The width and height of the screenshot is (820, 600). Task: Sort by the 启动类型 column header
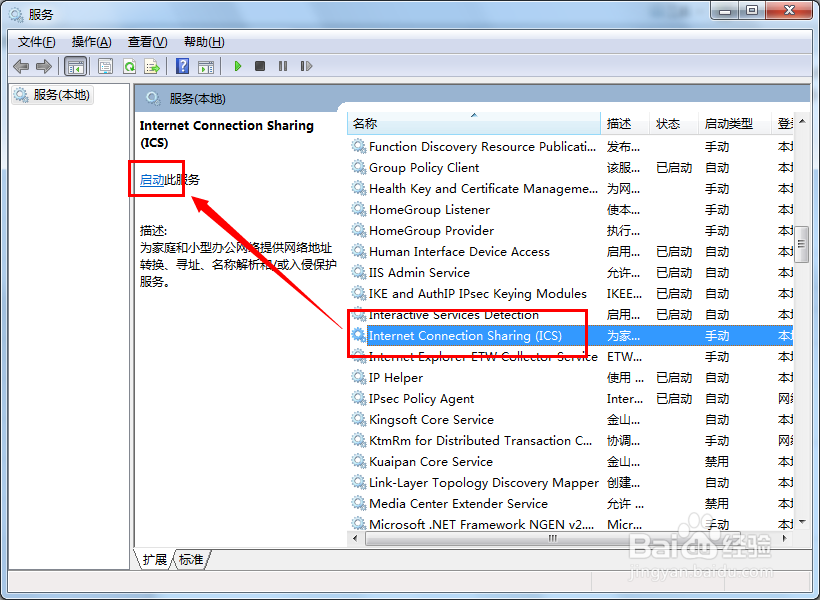pyautogui.click(x=734, y=123)
